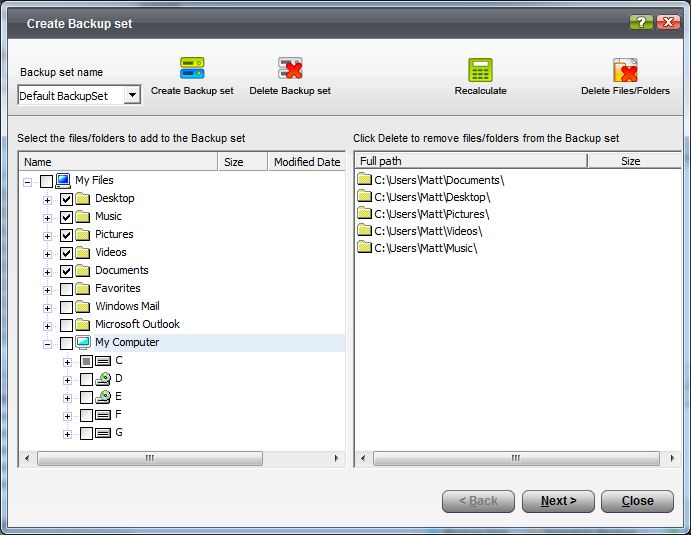Click the Next button
The image size is (691, 535).
(558, 501)
